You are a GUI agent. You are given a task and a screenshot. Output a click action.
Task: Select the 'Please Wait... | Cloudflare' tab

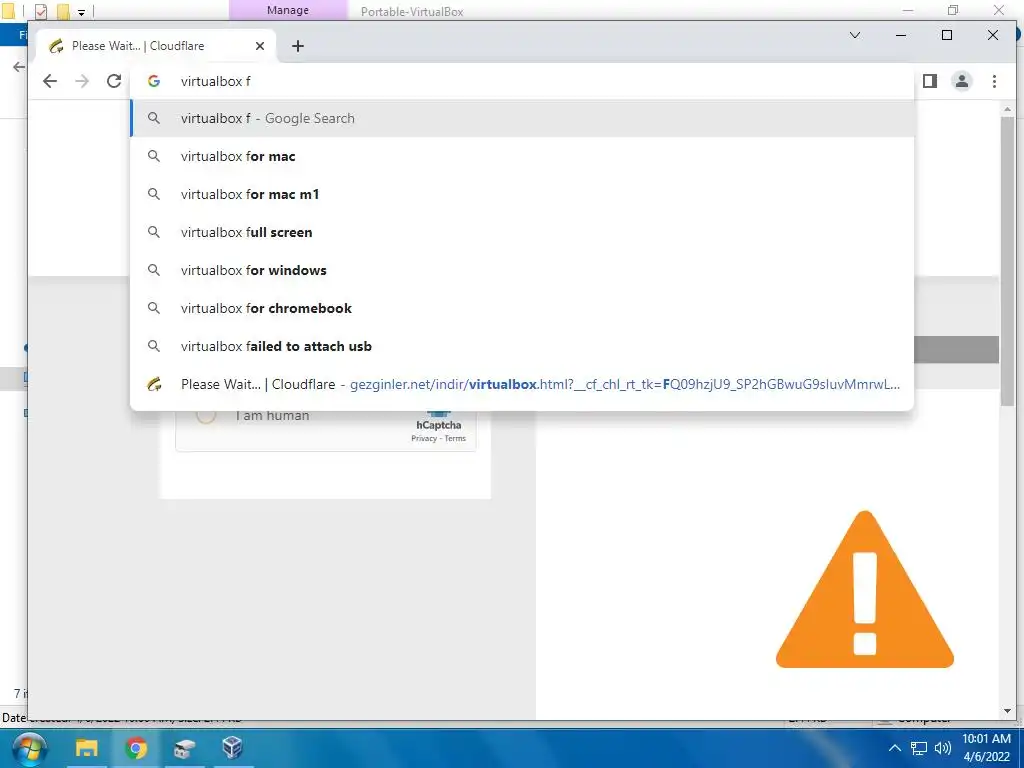pyautogui.click(x=157, y=46)
